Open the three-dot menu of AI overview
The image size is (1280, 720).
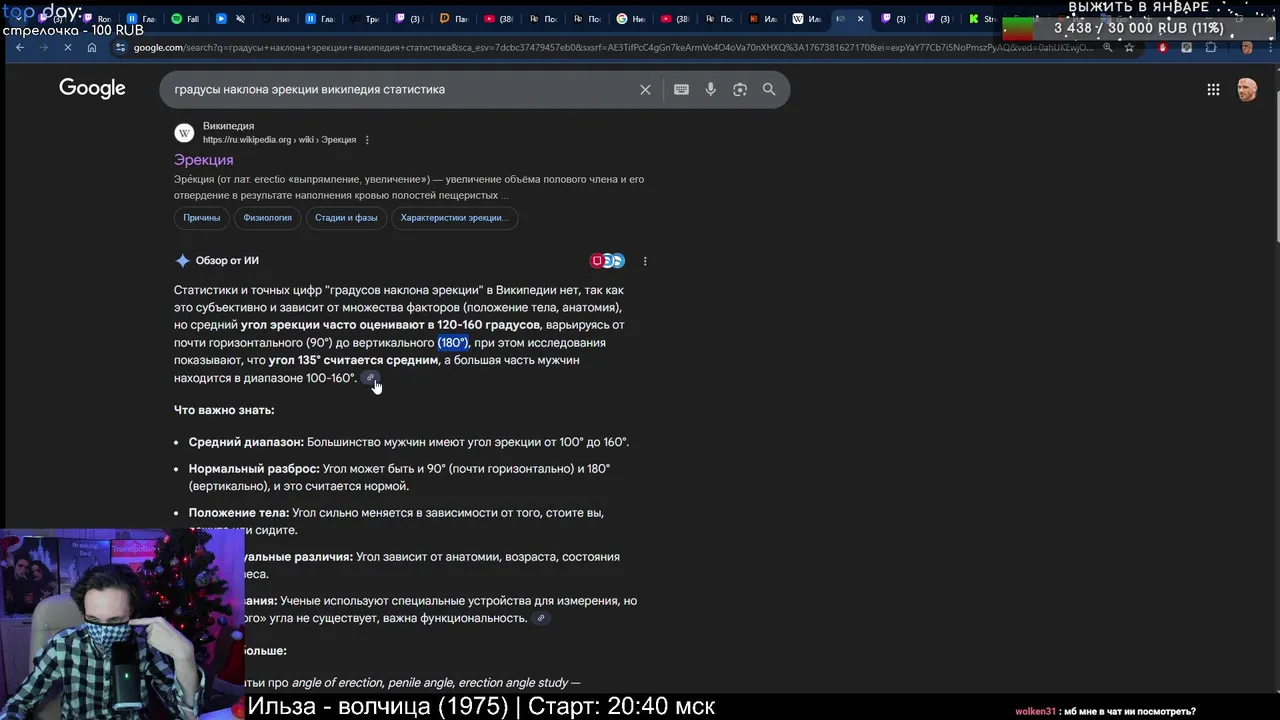coord(645,261)
